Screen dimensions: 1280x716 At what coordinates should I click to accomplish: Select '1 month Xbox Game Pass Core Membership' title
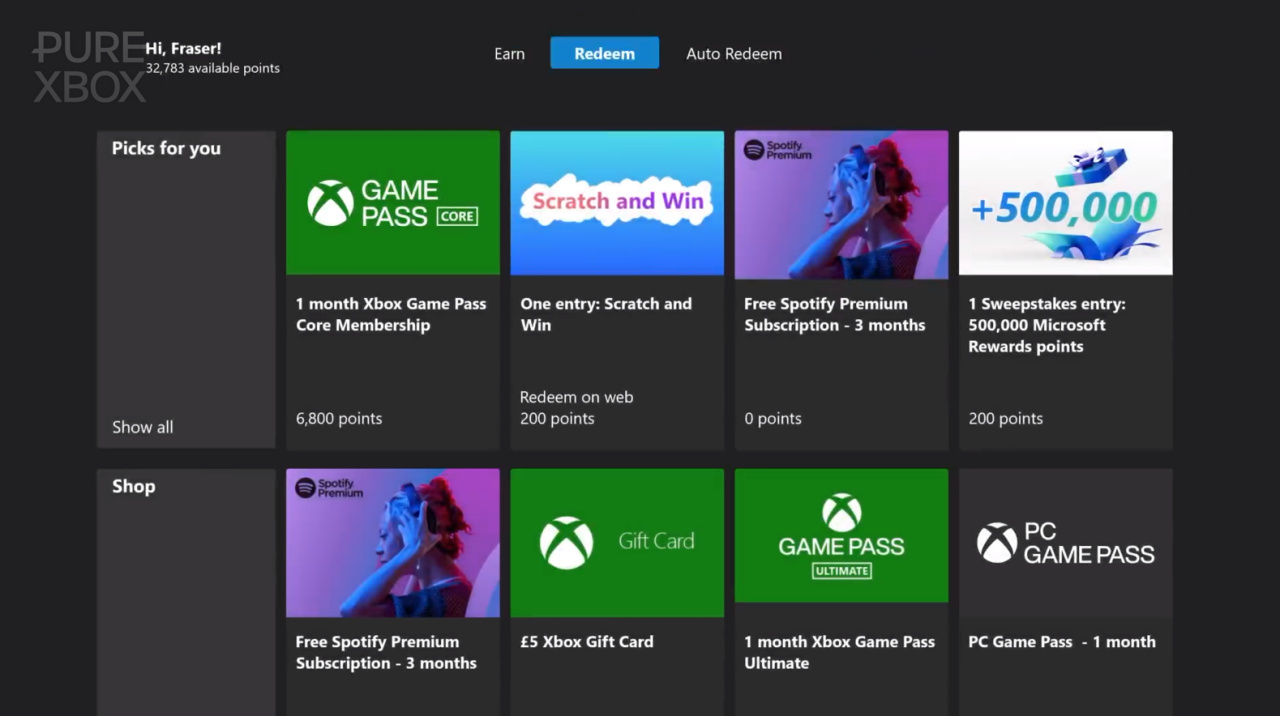pyautogui.click(x=391, y=314)
